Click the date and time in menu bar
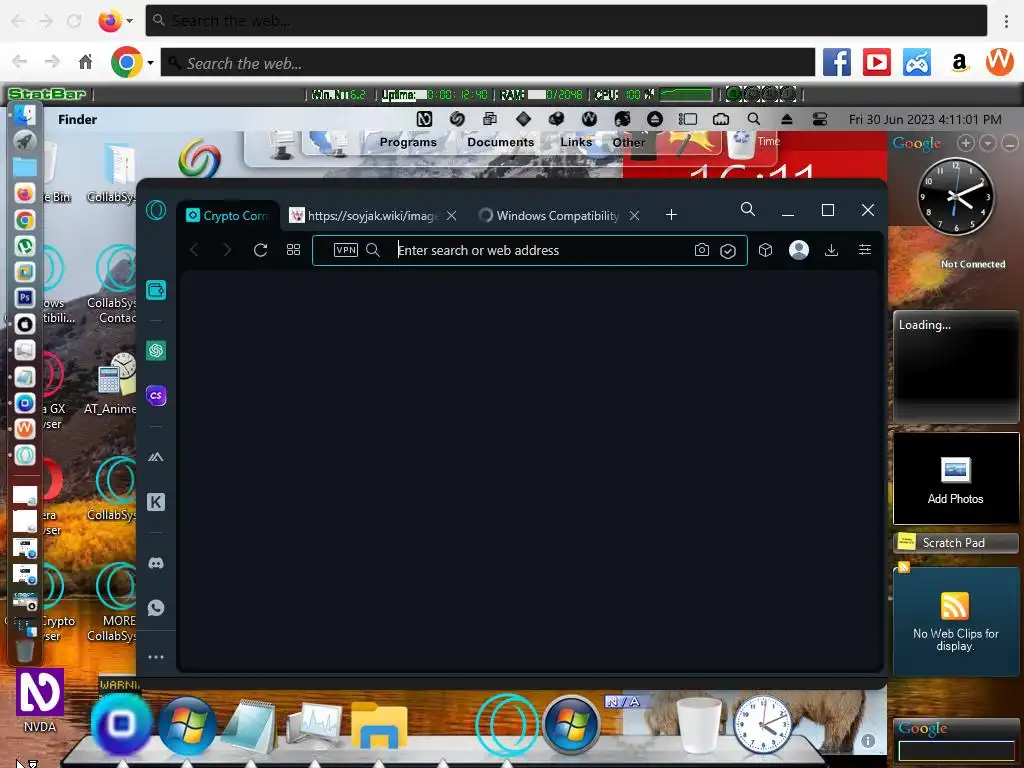 pos(925,120)
